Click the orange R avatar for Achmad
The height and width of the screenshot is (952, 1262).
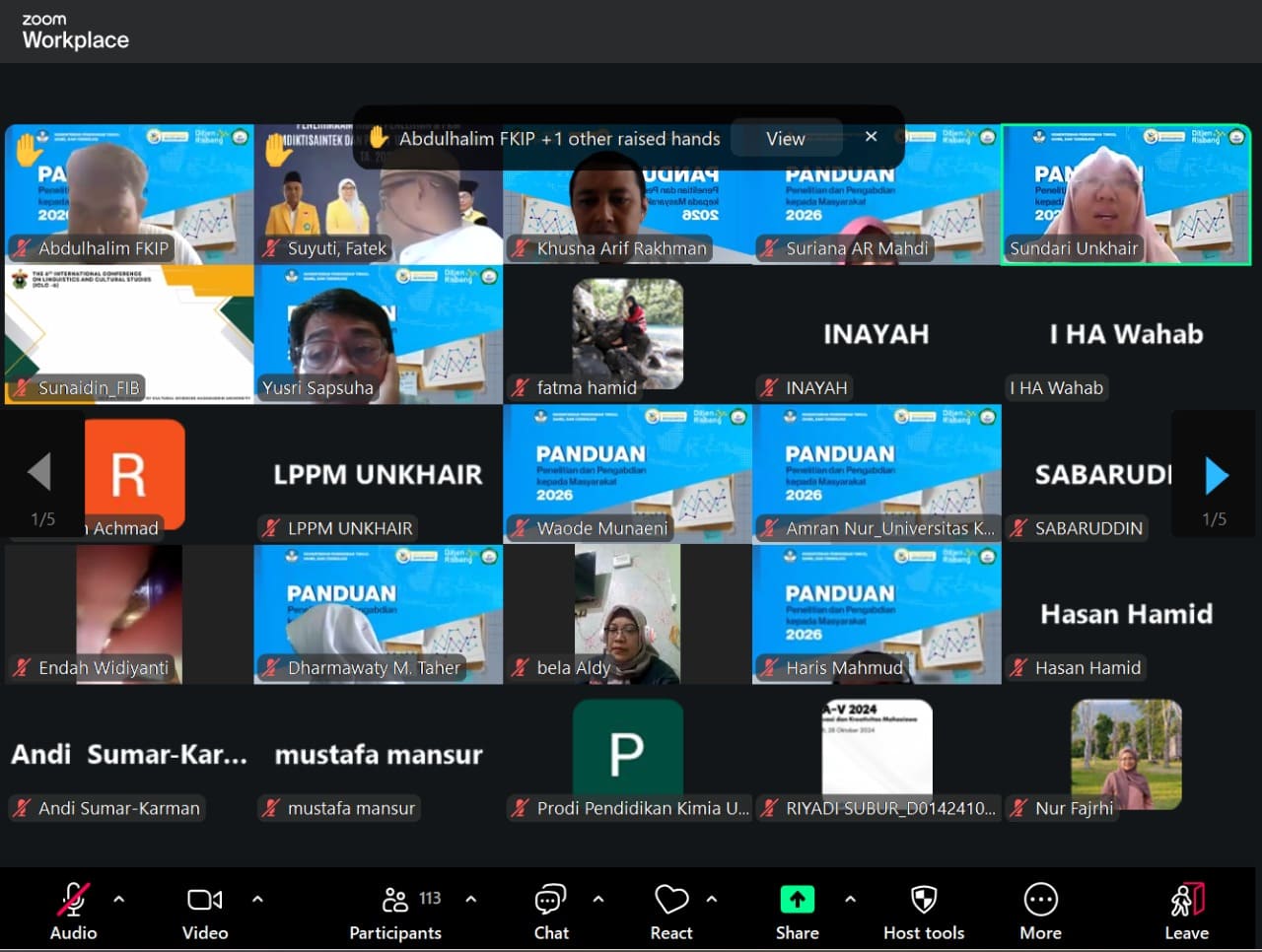[x=135, y=474]
